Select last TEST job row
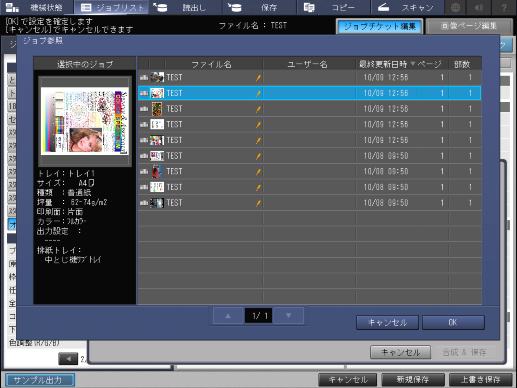 pyautogui.click(x=309, y=203)
